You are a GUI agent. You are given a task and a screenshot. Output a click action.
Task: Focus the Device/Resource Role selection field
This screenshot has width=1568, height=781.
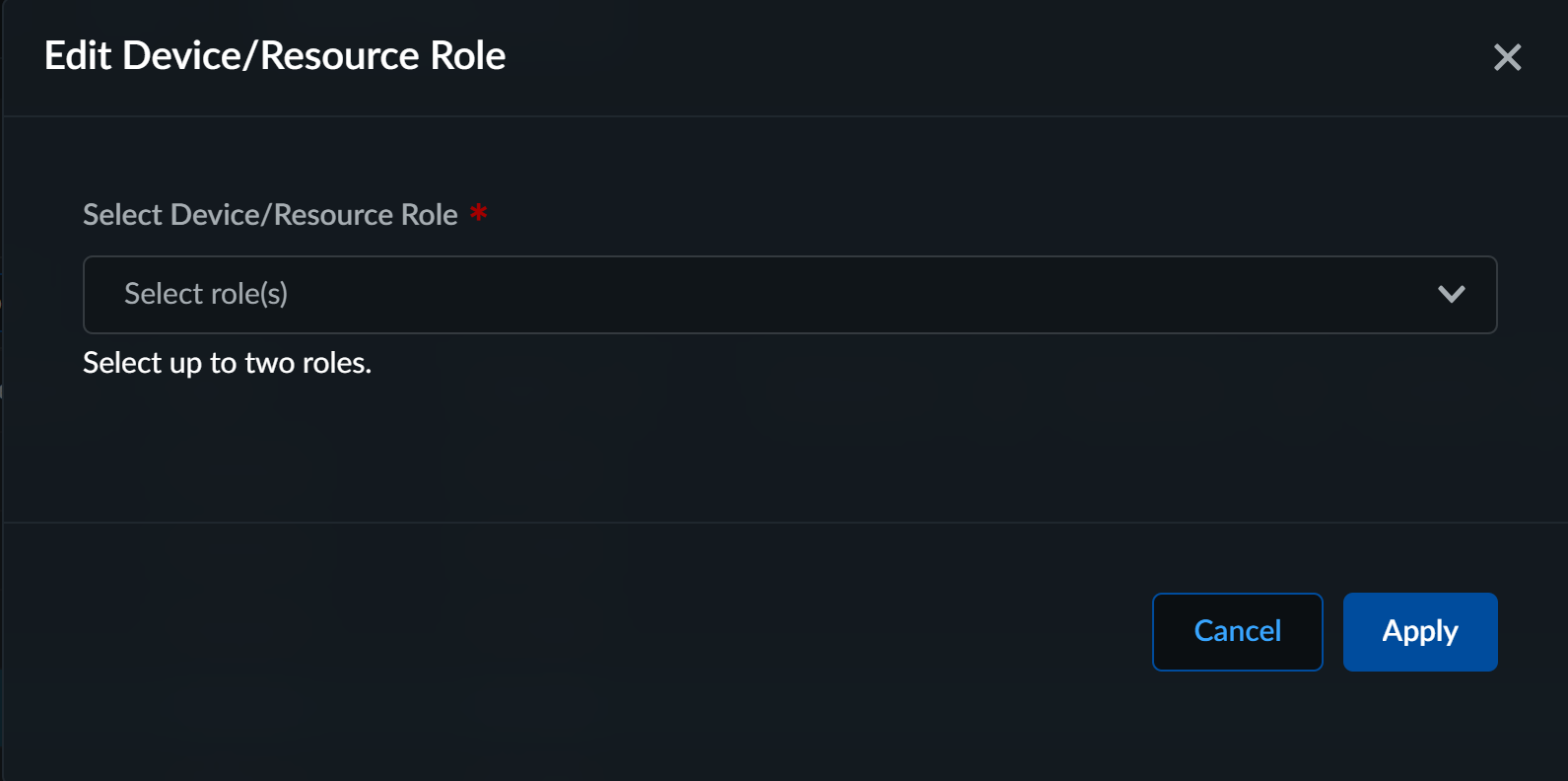pyautogui.click(x=788, y=294)
